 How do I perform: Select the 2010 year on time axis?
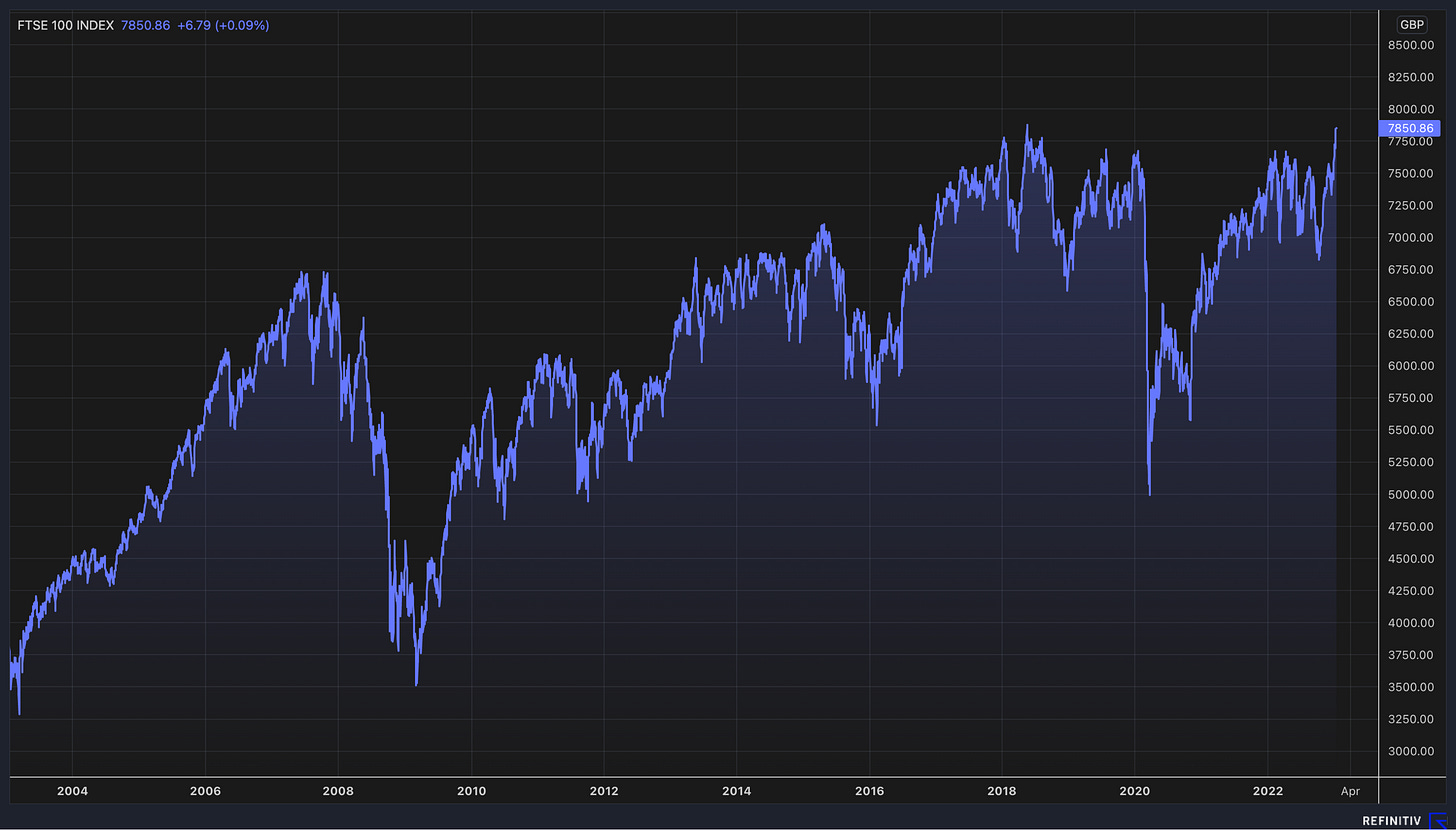pyautogui.click(x=471, y=791)
